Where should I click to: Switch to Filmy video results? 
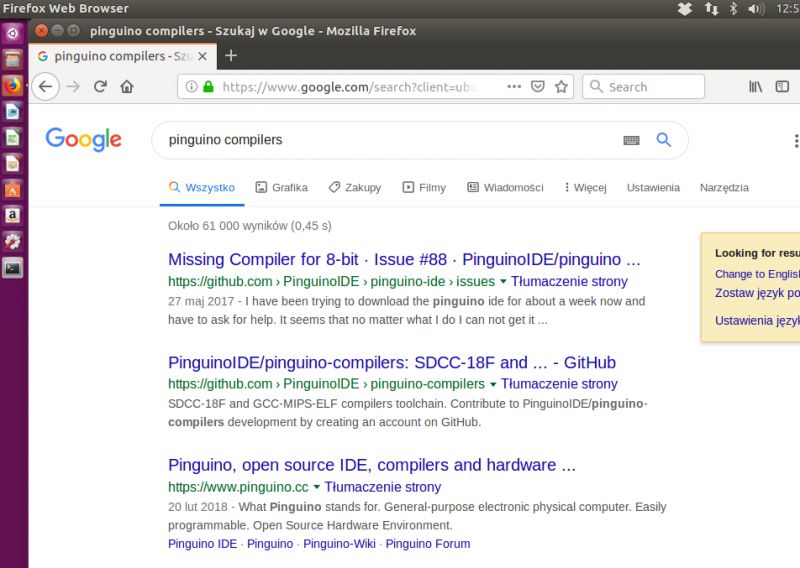pos(424,188)
